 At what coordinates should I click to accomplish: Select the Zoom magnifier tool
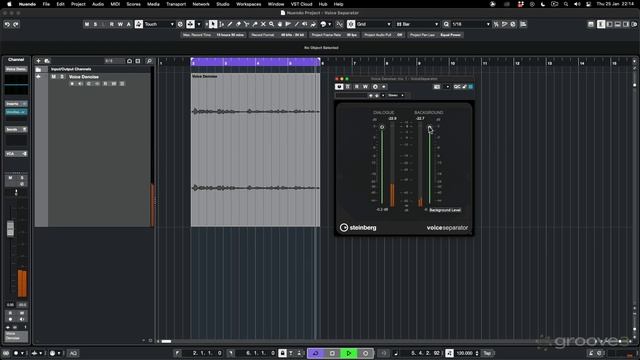(x=271, y=24)
